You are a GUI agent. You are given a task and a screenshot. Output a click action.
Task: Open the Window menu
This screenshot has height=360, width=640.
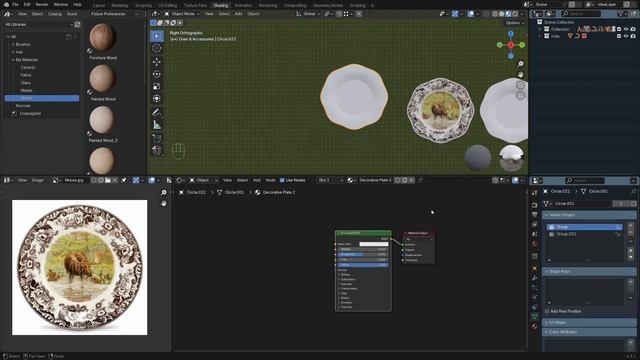point(61,4)
